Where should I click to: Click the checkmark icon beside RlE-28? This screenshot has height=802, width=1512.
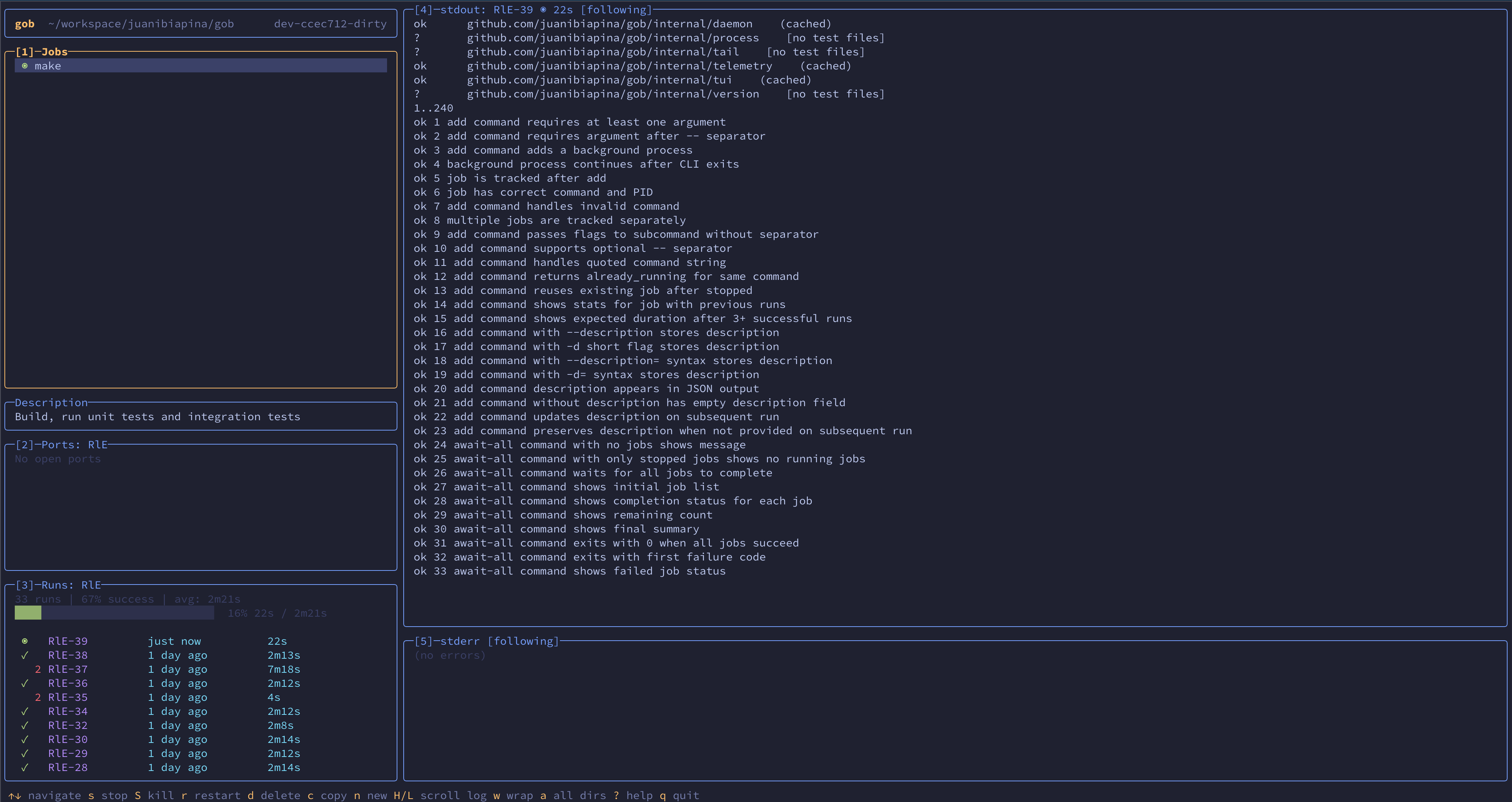coord(25,767)
